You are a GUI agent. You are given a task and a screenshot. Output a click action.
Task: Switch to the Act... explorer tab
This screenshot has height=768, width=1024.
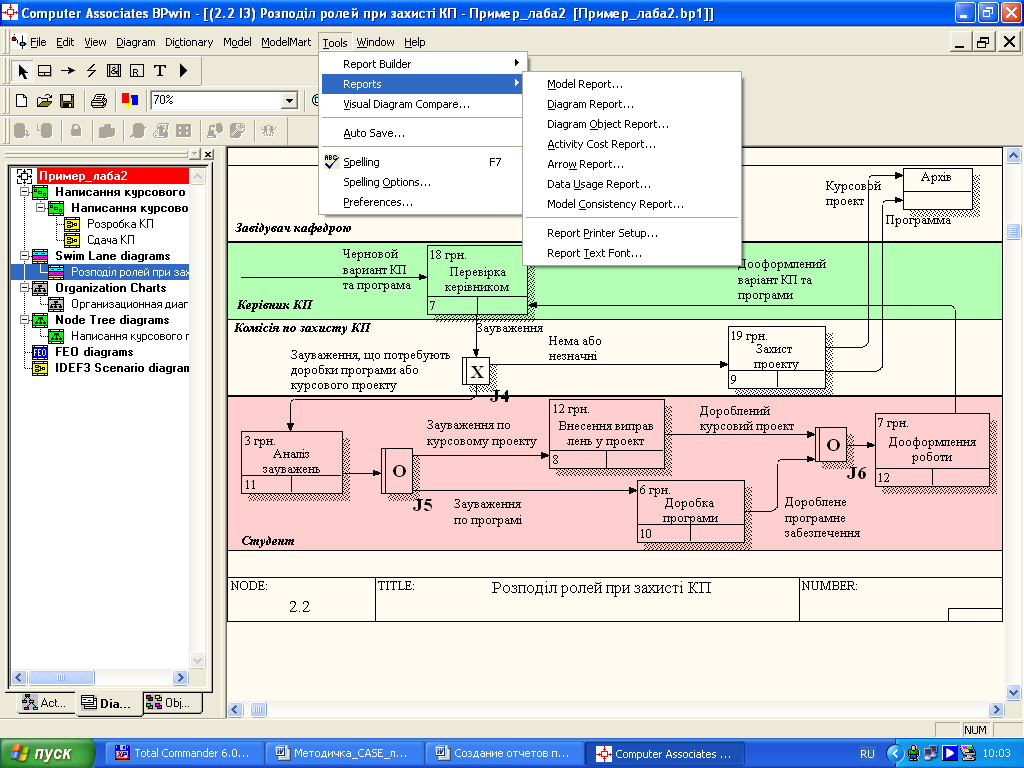tap(44, 703)
